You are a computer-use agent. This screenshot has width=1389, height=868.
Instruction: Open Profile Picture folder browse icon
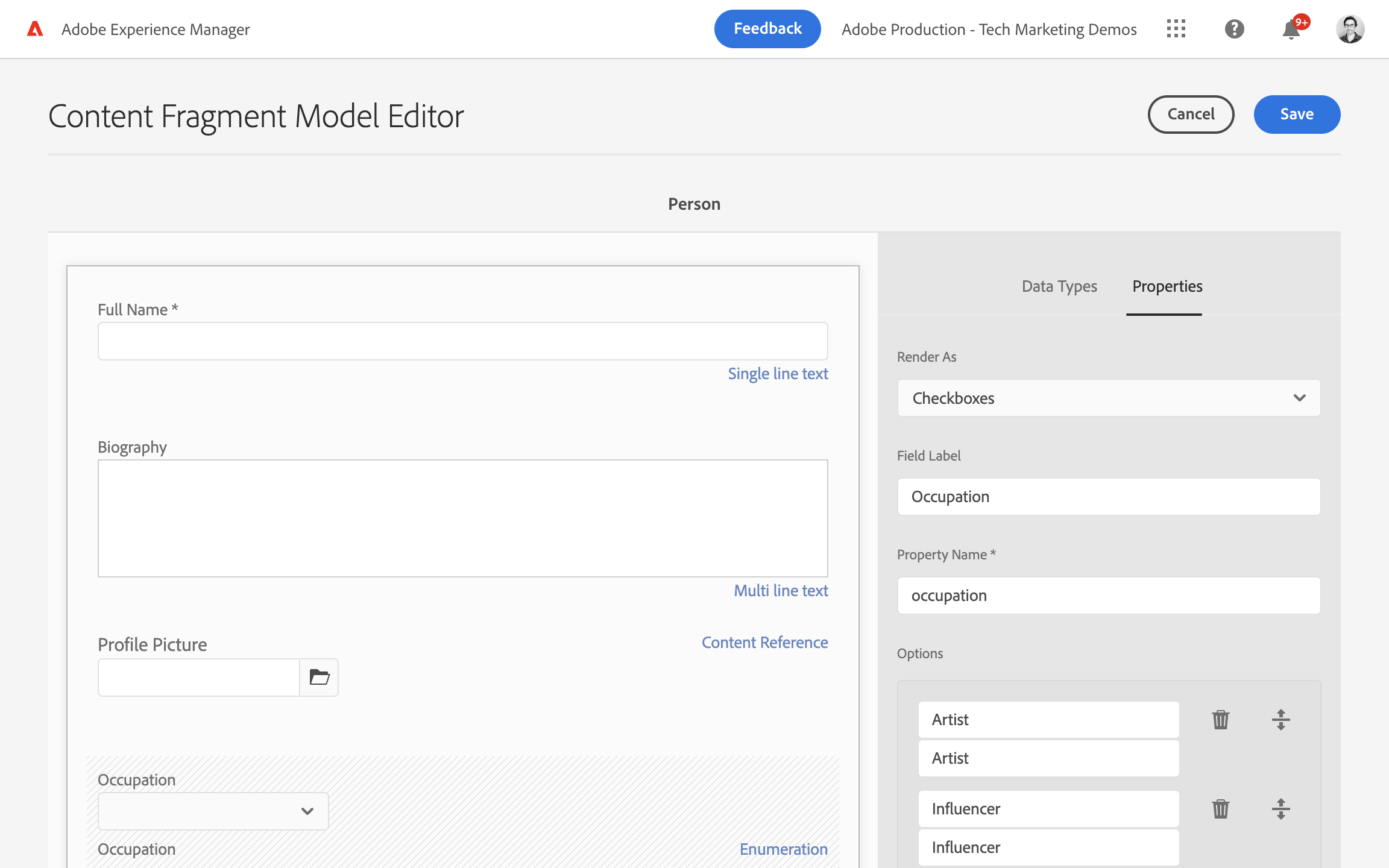click(319, 677)
